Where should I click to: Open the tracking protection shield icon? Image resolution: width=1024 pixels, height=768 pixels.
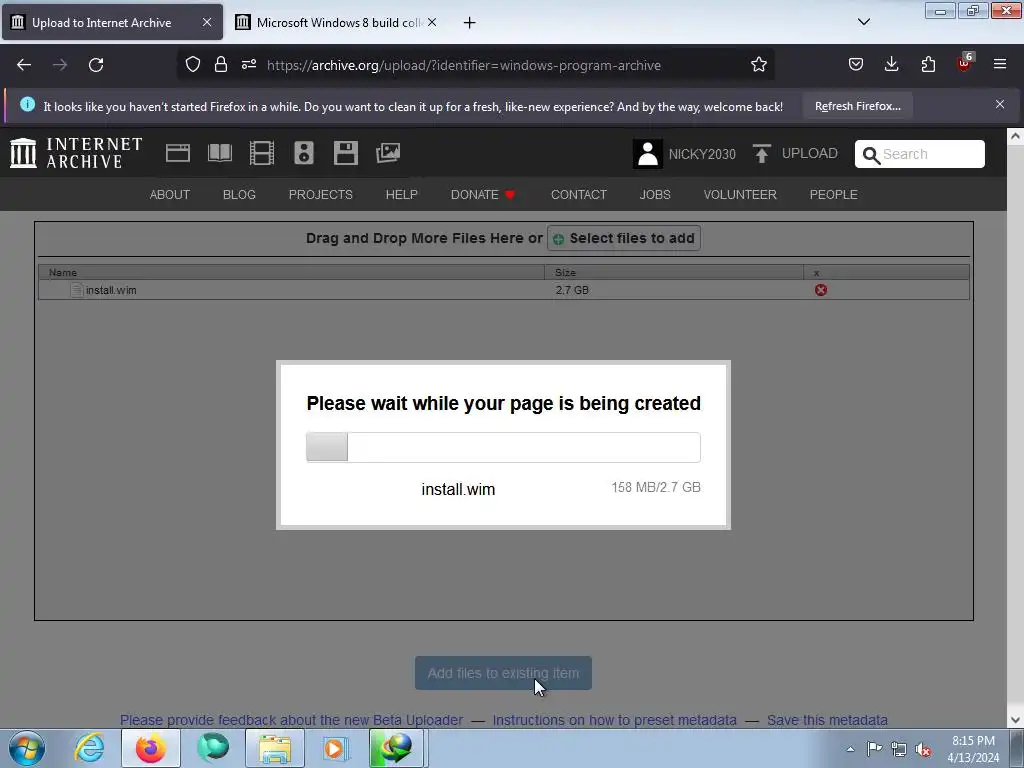click(193, 65)
